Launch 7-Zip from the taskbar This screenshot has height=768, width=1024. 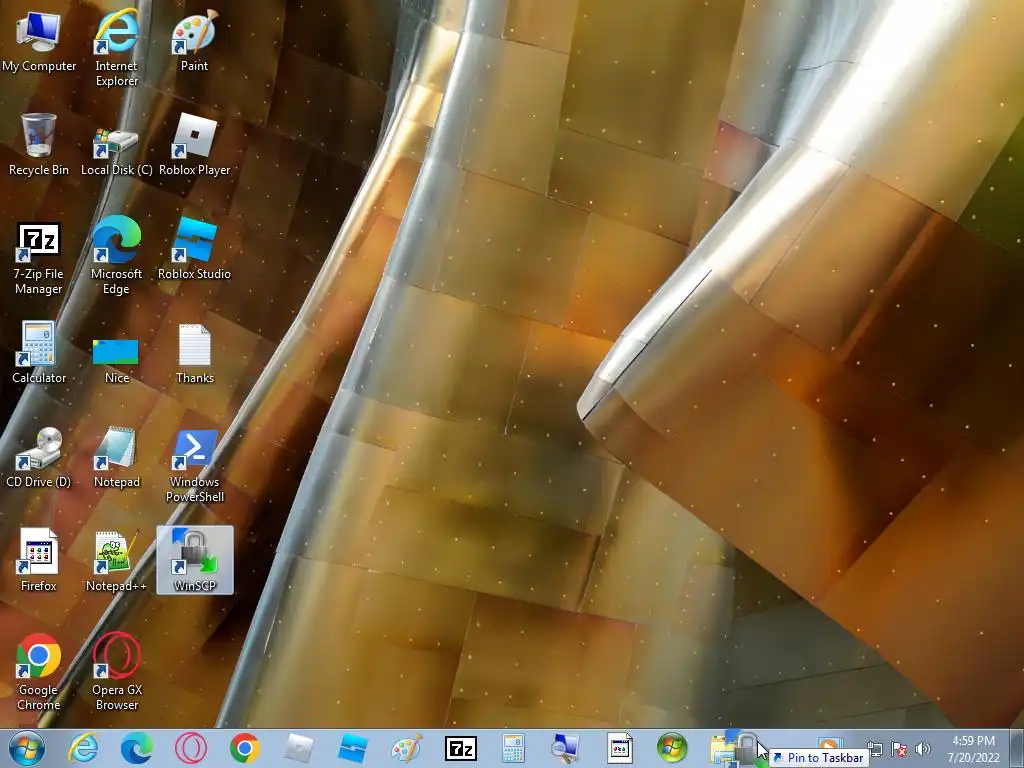tap(460, 748)
